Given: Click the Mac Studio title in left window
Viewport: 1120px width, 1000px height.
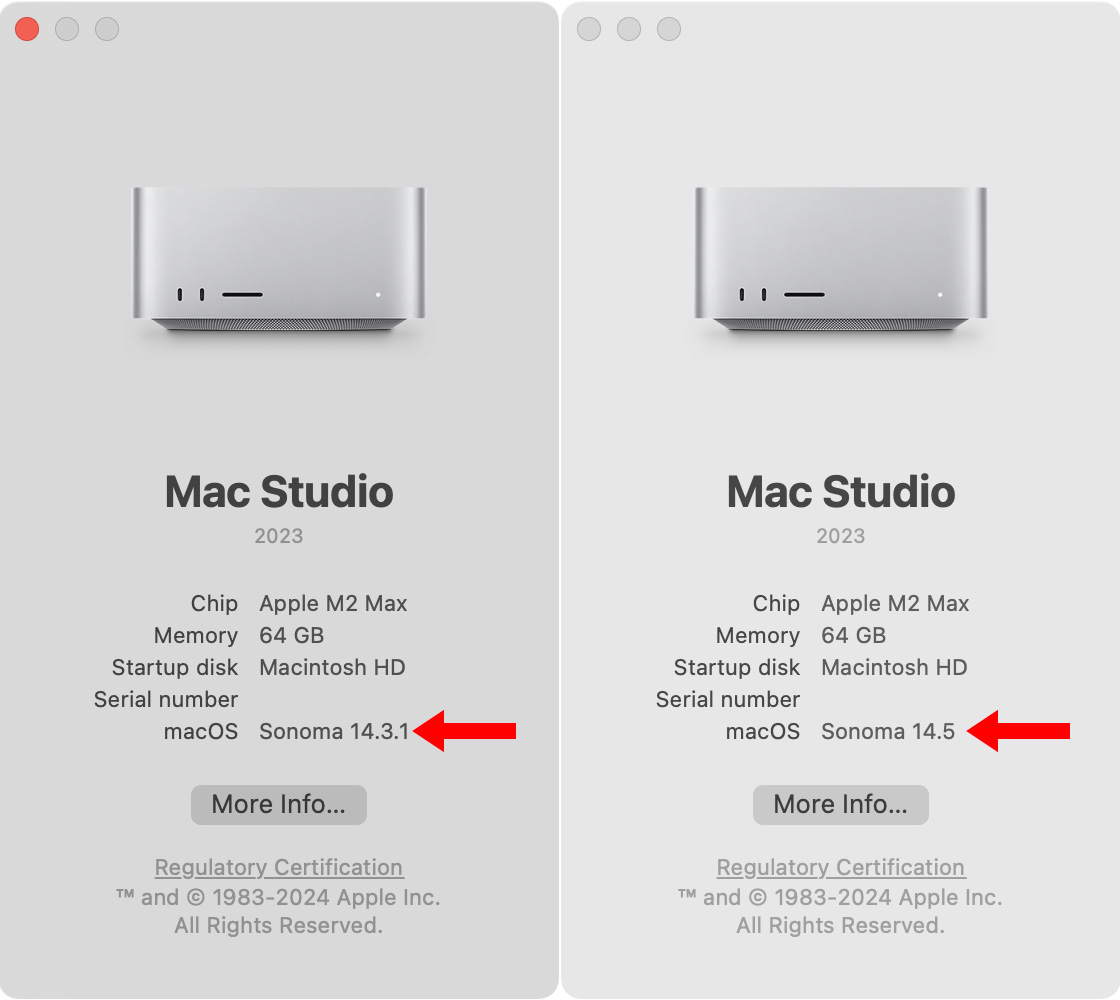Looking at the screenshot, I should [279, 492].
